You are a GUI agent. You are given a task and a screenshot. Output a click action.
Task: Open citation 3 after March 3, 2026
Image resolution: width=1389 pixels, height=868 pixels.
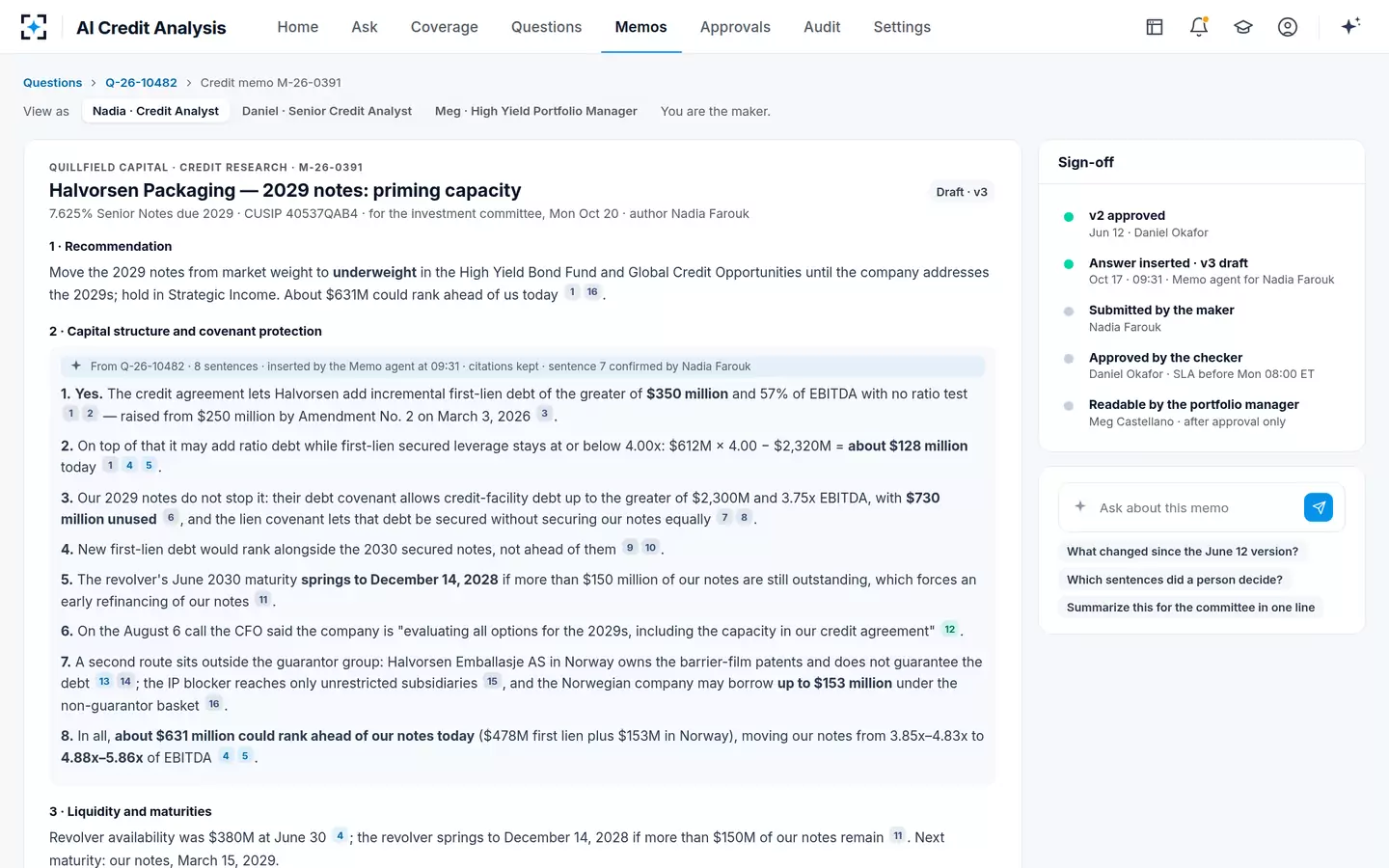[x=544, y=415]
